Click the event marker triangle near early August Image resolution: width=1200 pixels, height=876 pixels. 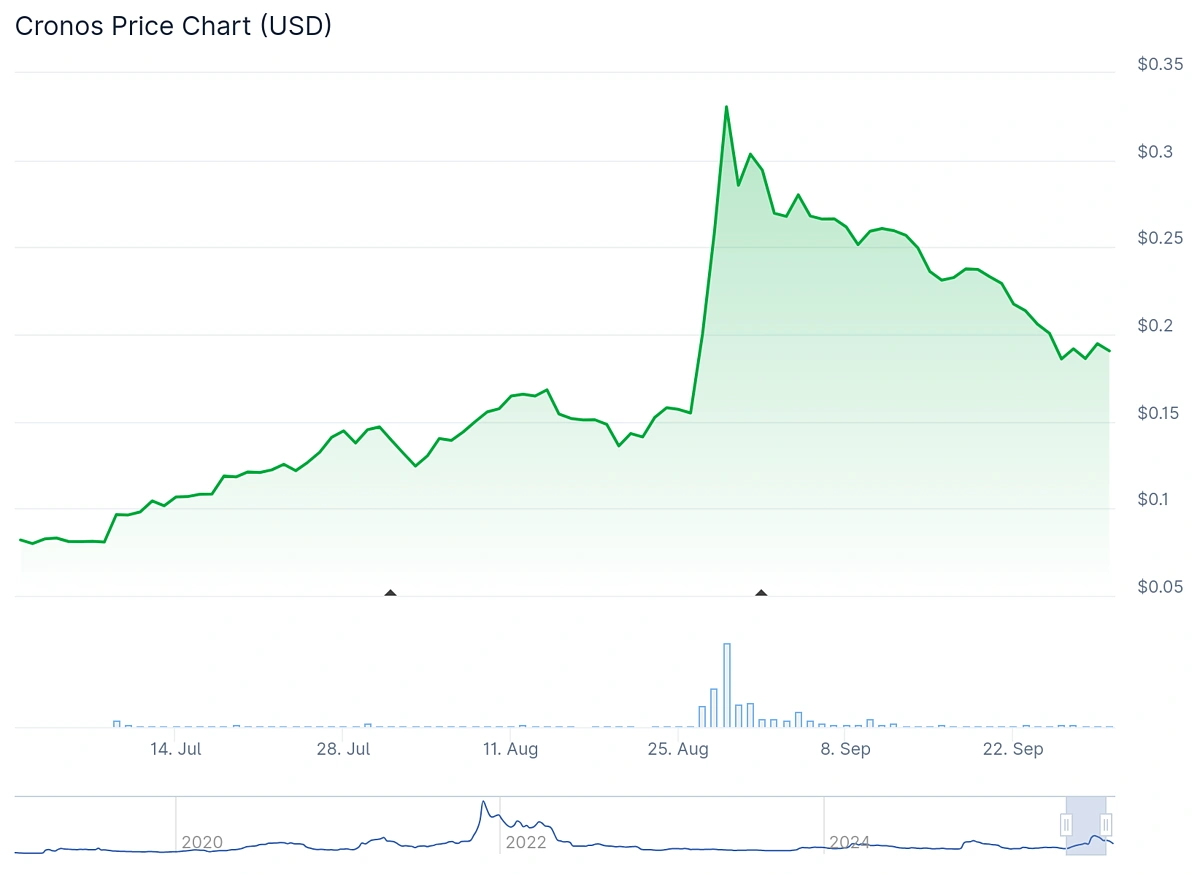[x=391, y=593]
